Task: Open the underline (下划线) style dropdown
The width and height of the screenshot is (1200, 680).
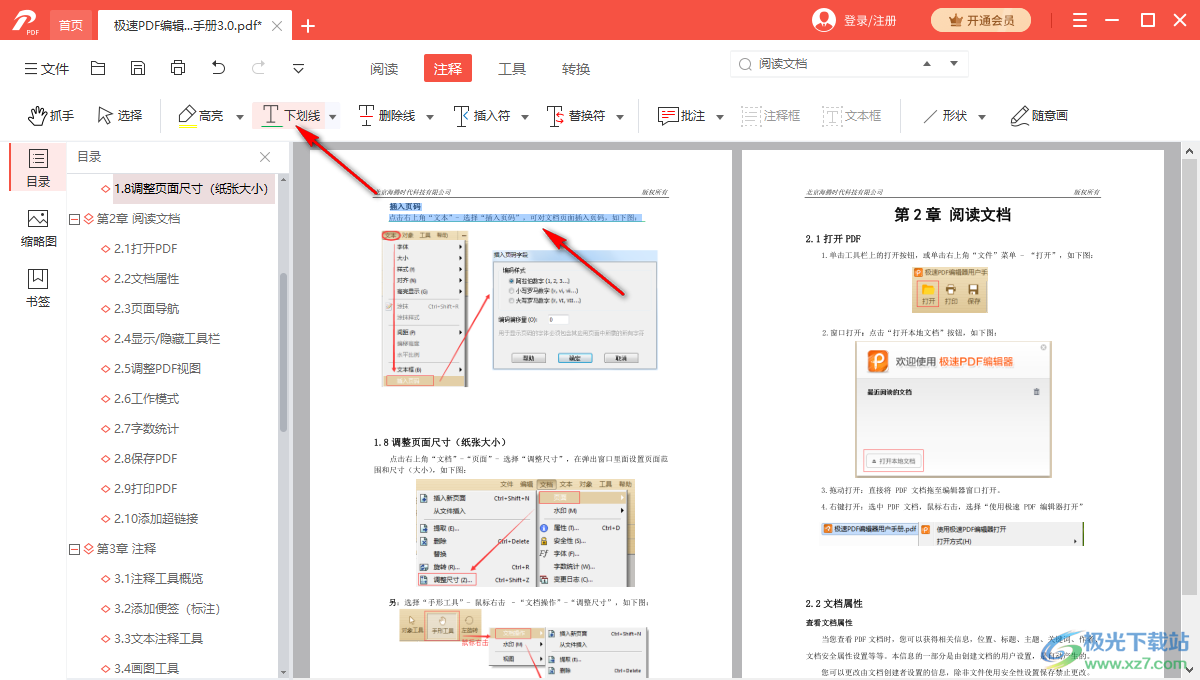Action: tap(333, 117)
